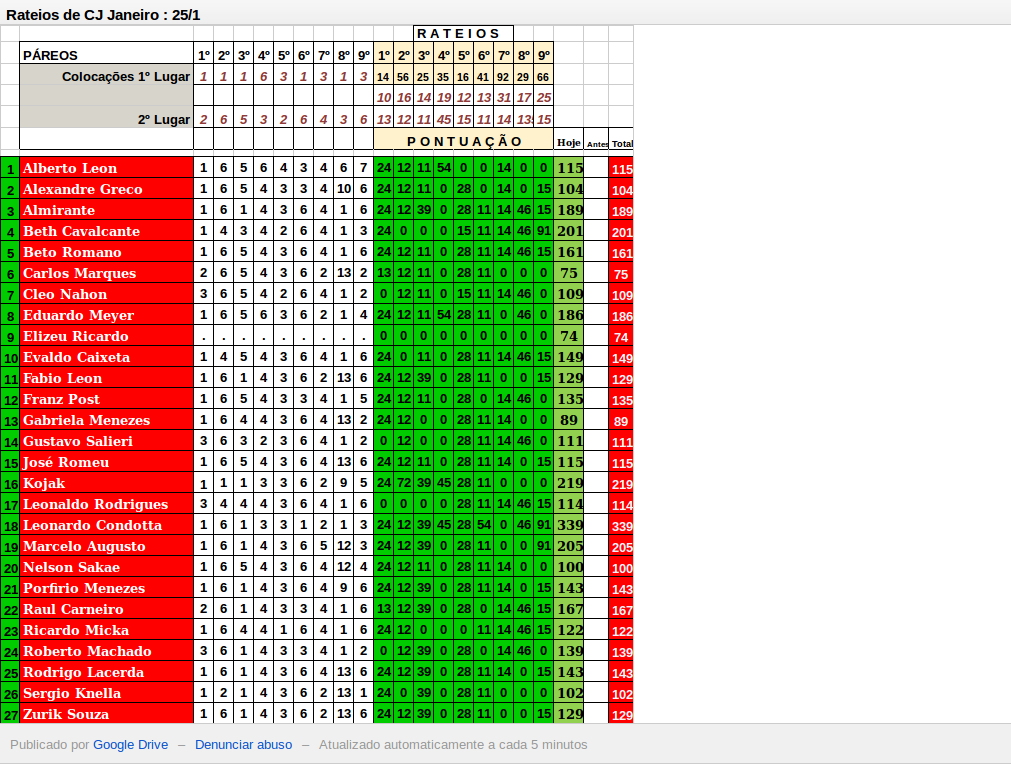Image resolution: width=1011 pixels, height=764 pixels.
Task: Click Eduardo Meyer's Total value 186
Action: 622,316
